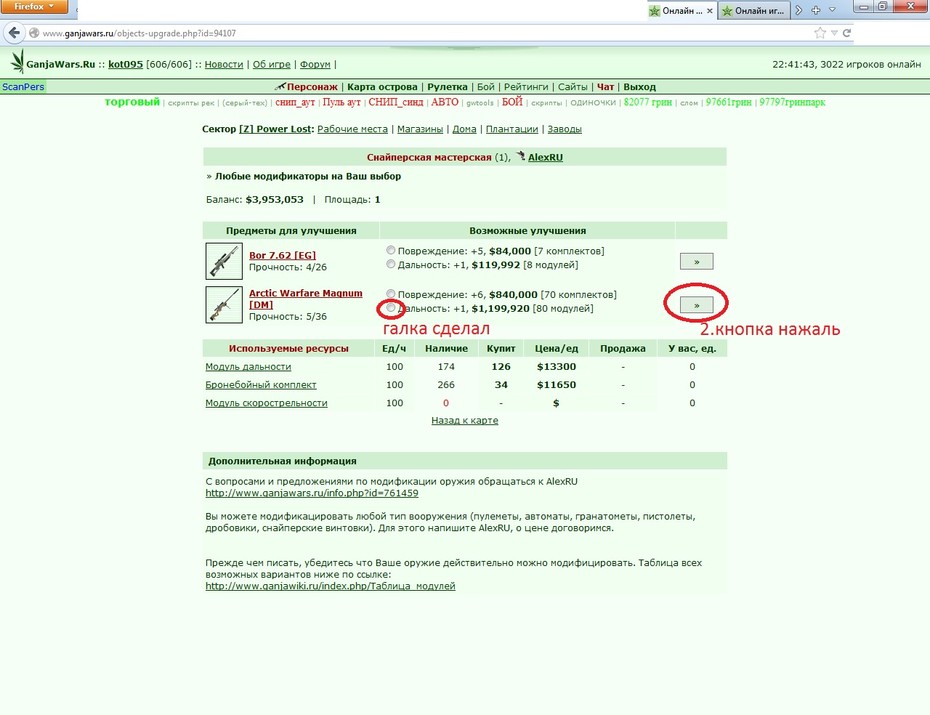The width and height of the screenshot is (930, 715).
Task: Open the ganjawars.ru info.php?id=761459 link
Action: coord(311,493)
